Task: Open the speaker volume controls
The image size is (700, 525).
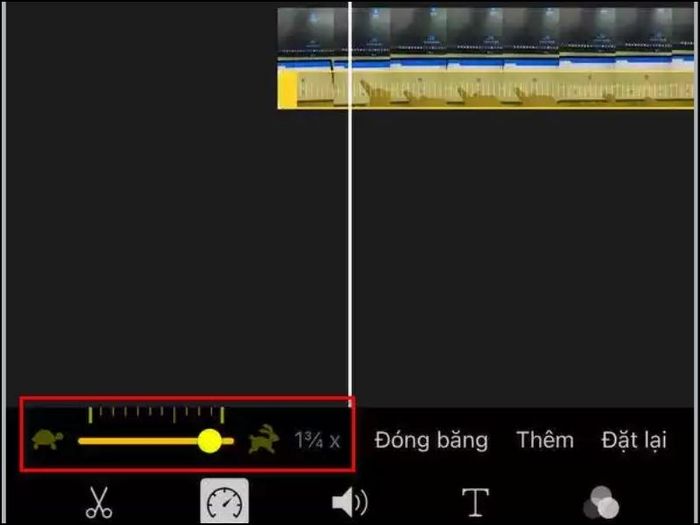Action: [350, 502]
